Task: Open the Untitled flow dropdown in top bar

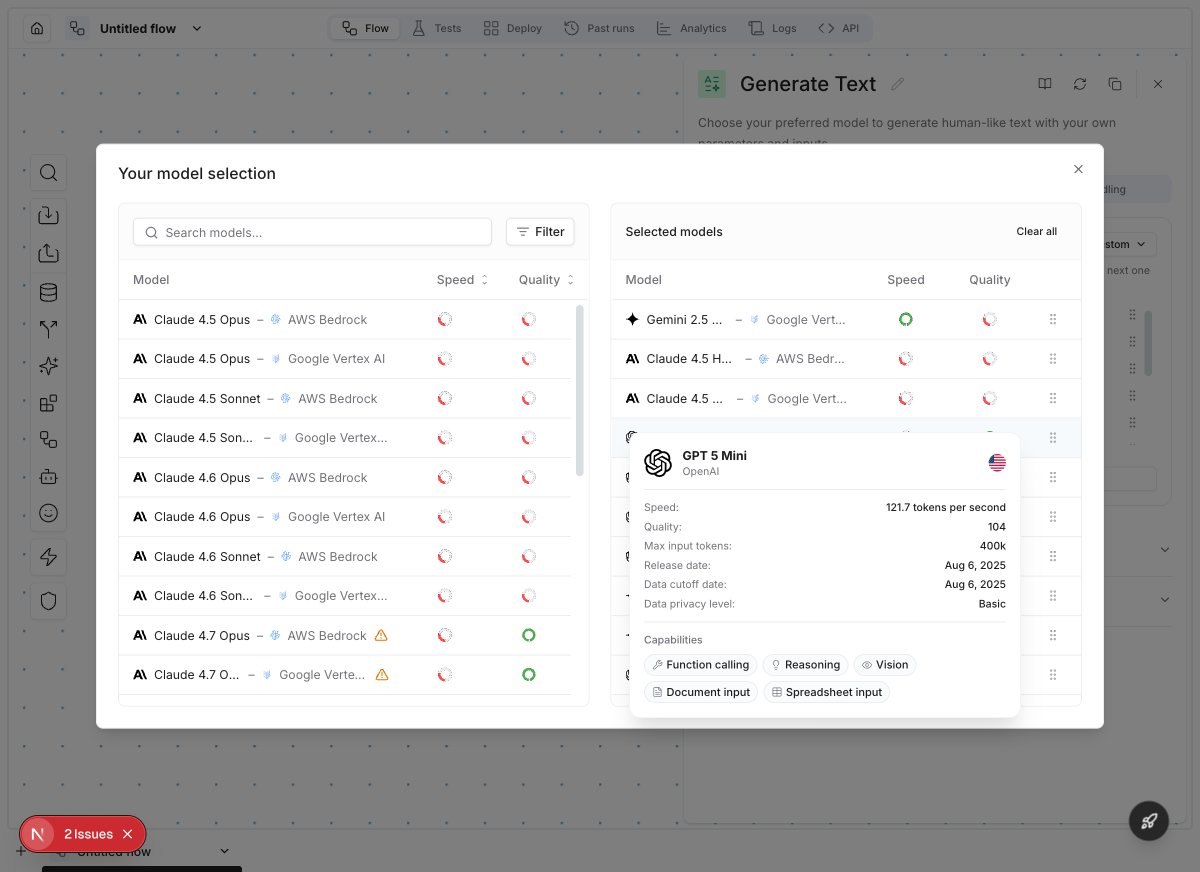Action: point(197,28)
